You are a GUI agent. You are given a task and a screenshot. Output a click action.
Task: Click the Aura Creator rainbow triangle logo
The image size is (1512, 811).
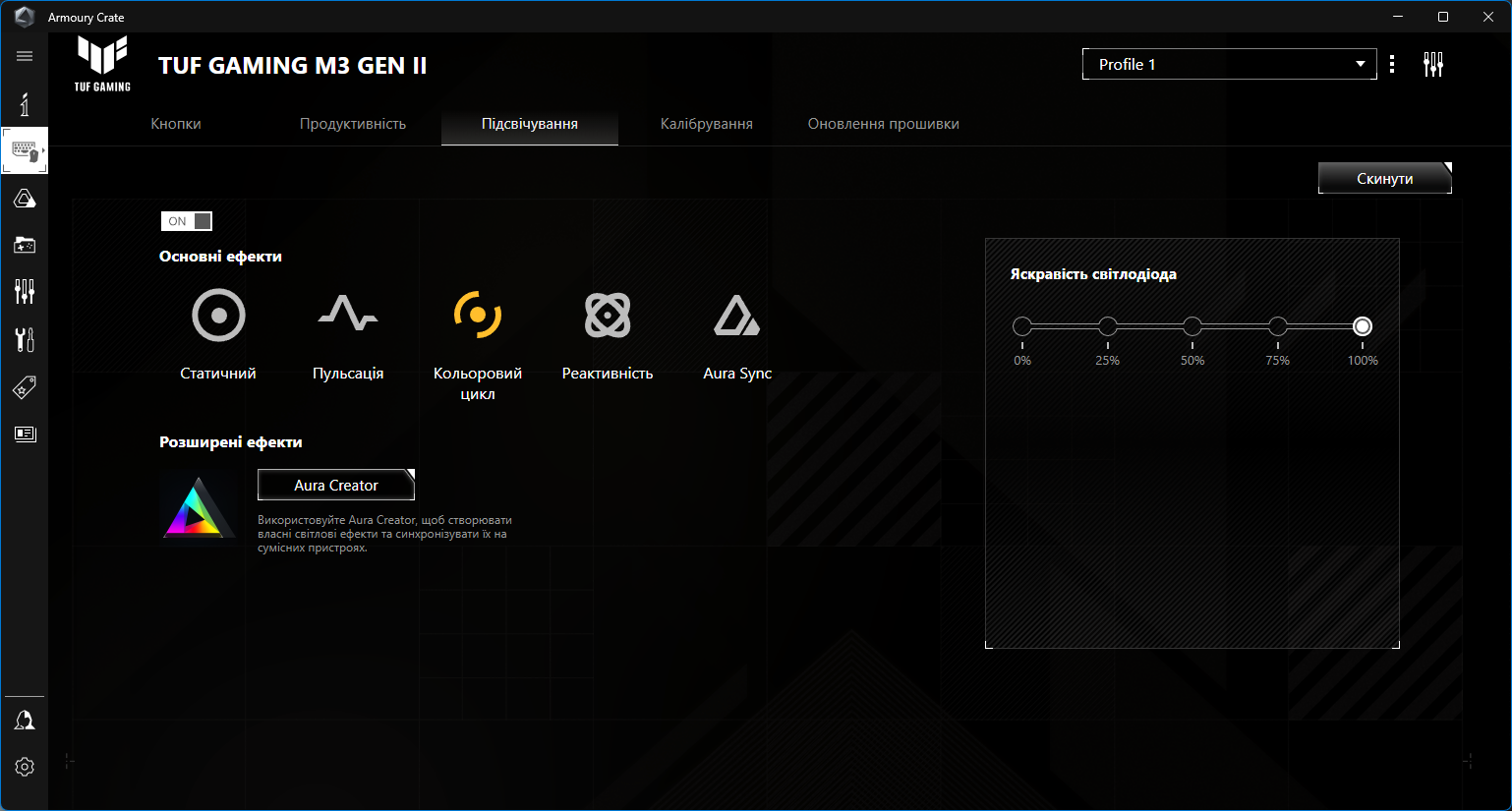(x=198, y=507)
